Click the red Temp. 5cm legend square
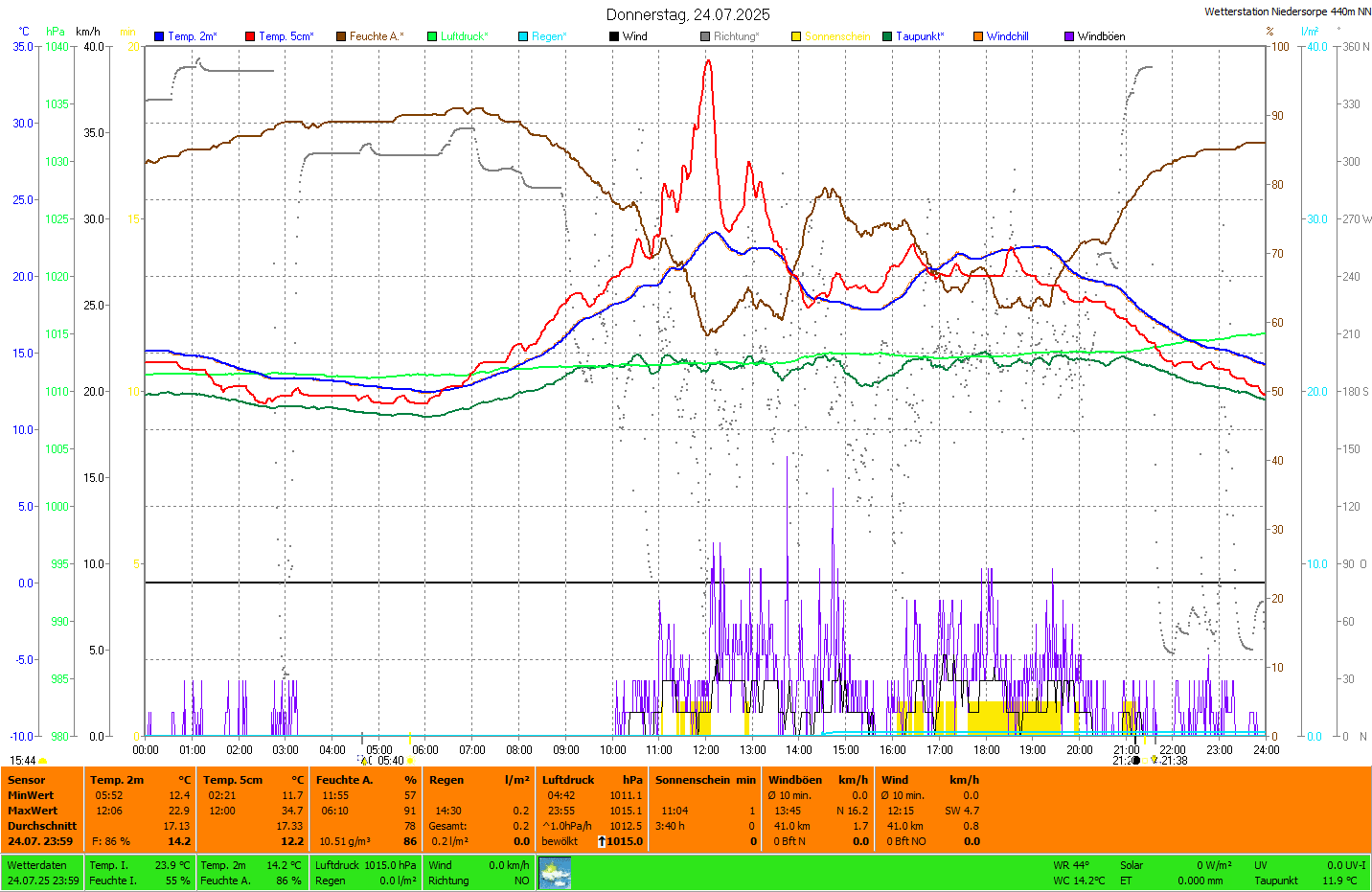This screenshot has height=892, width=1372. click(x=250, y=36)
